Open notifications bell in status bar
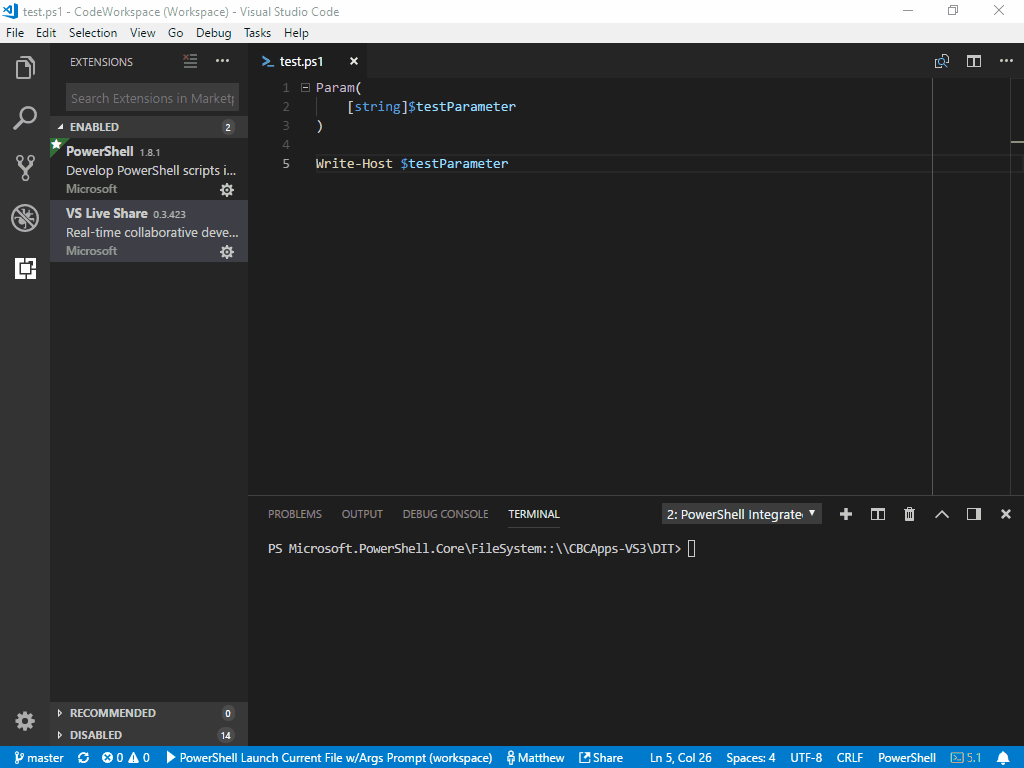1024x768 pixels. [x=1004, y=758]
